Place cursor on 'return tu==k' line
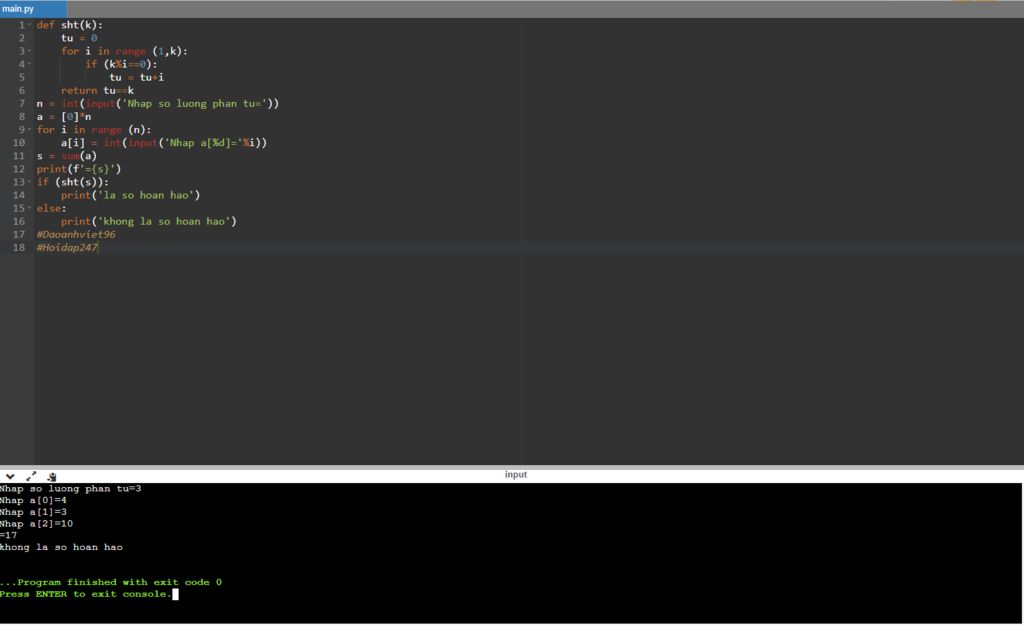Viewport: 1024px width, 625px height. (x=97, y=90)
